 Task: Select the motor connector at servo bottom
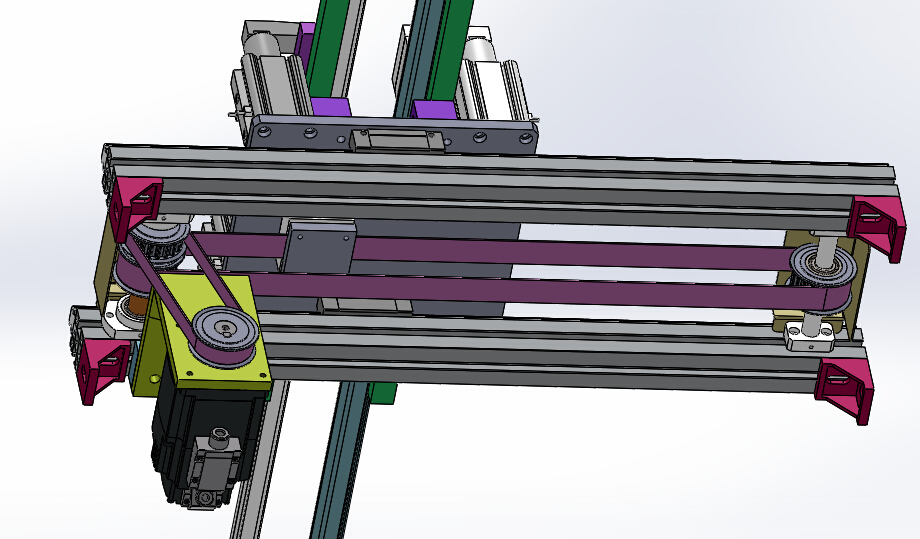click(212, 469)
